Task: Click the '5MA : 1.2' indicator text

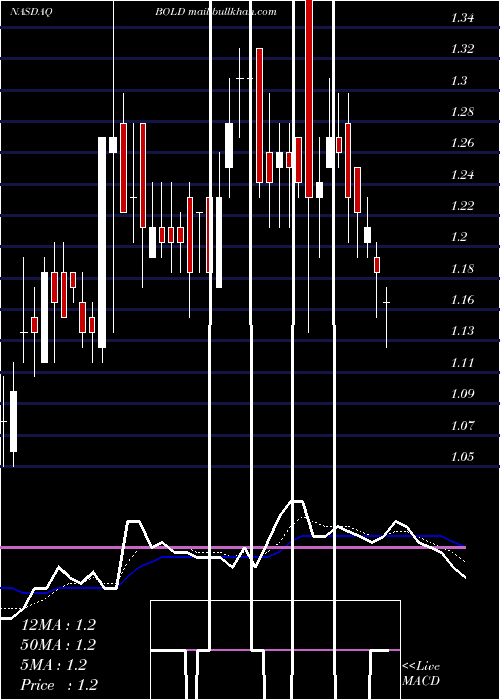Action: click(x=54, y=665)
